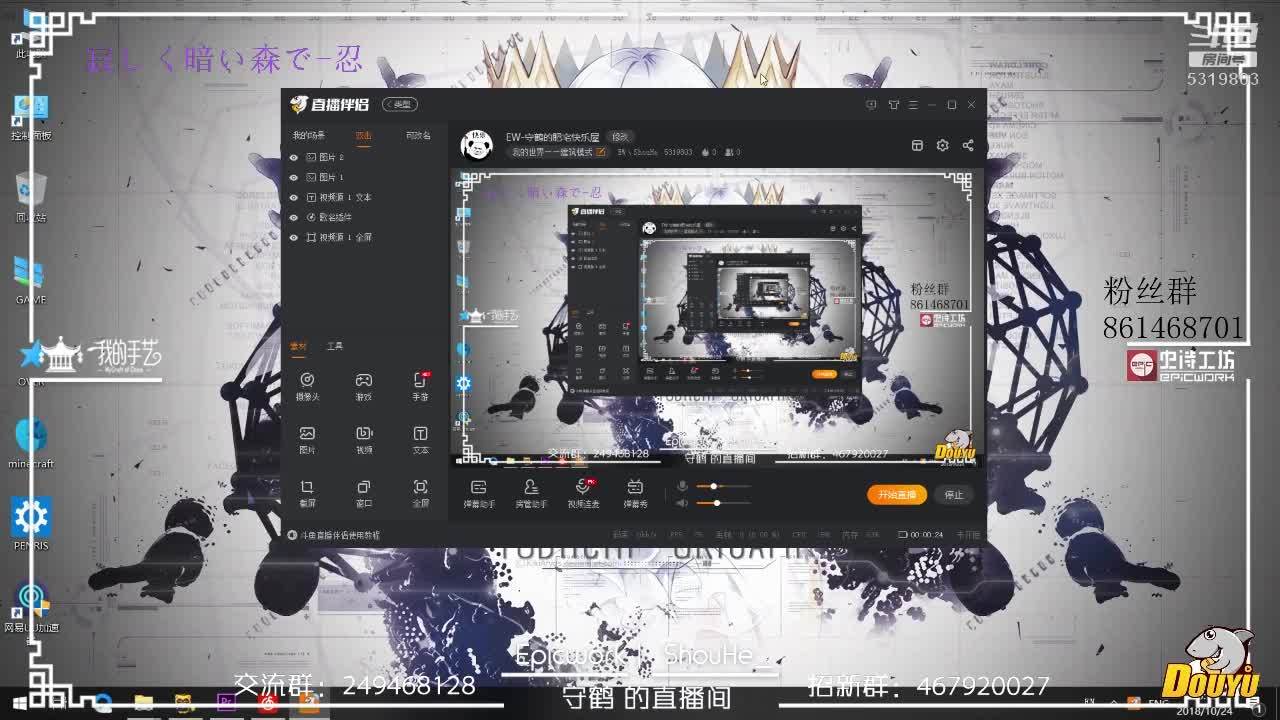Open the 弹幕助手 danmaku assistant
Image resolution: width=1280 pixels, height=720 pixels.
click(479, 493)
